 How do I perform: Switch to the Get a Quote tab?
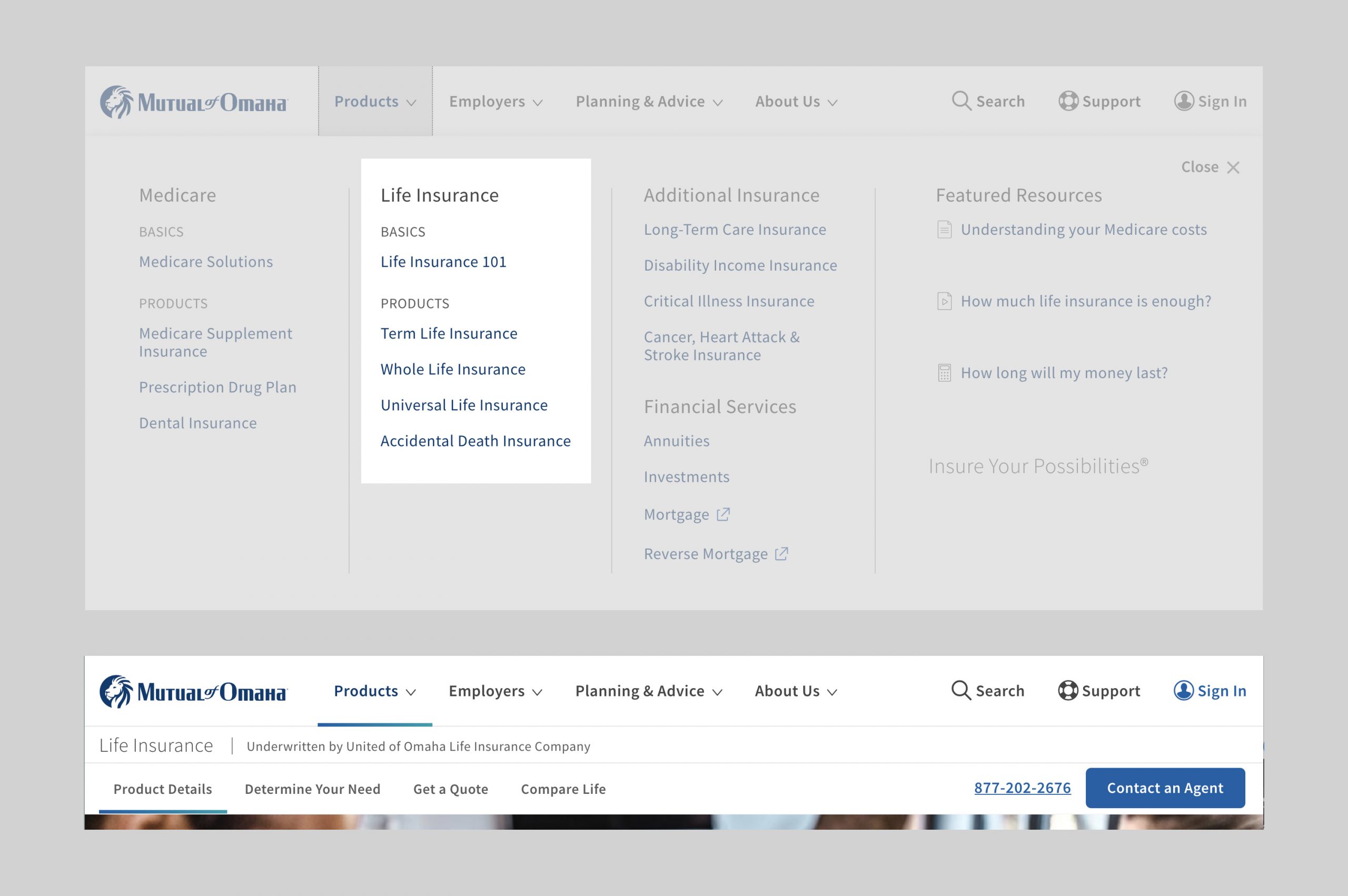[450, 789]
